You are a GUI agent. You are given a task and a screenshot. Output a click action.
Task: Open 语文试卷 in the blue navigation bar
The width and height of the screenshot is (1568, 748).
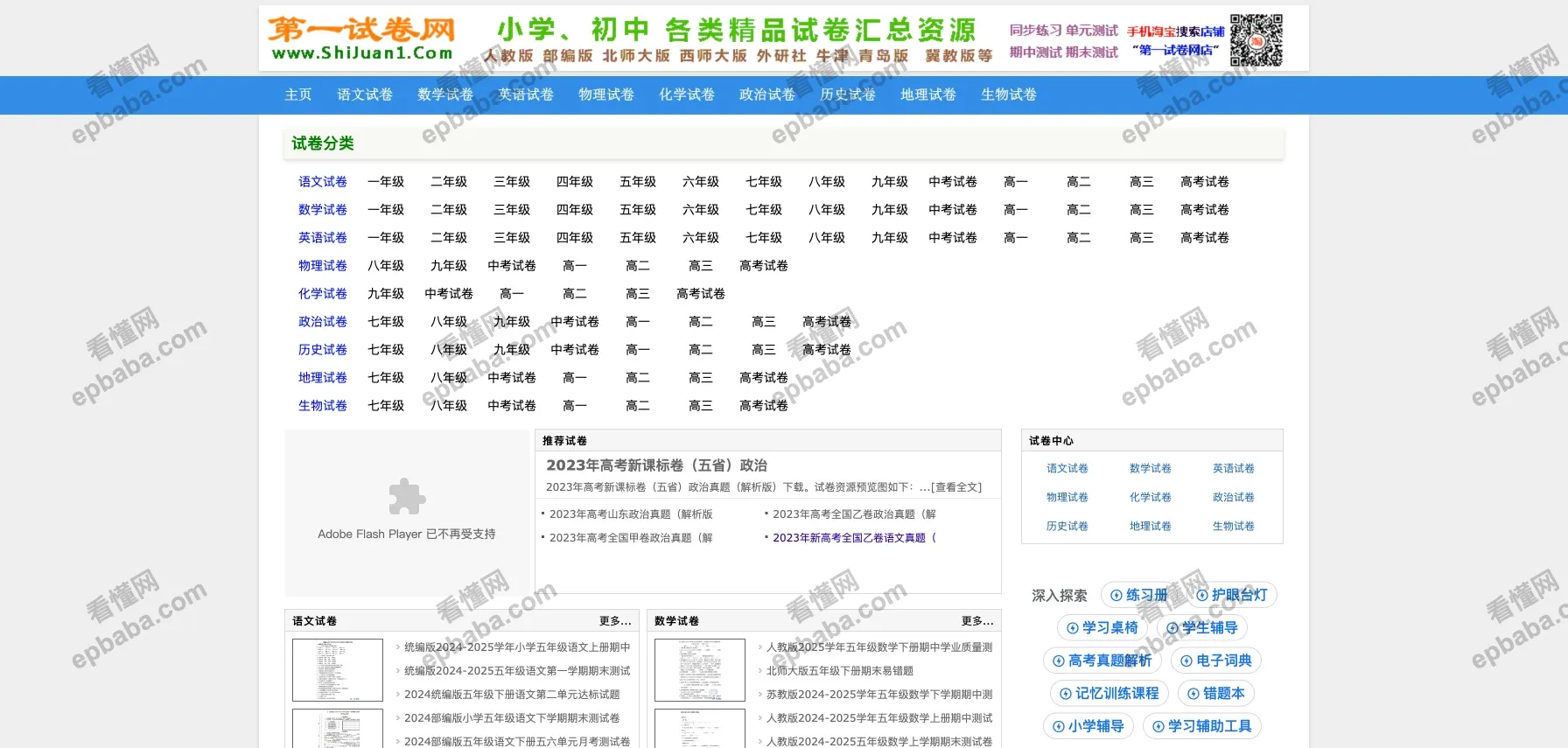point(365,94)
